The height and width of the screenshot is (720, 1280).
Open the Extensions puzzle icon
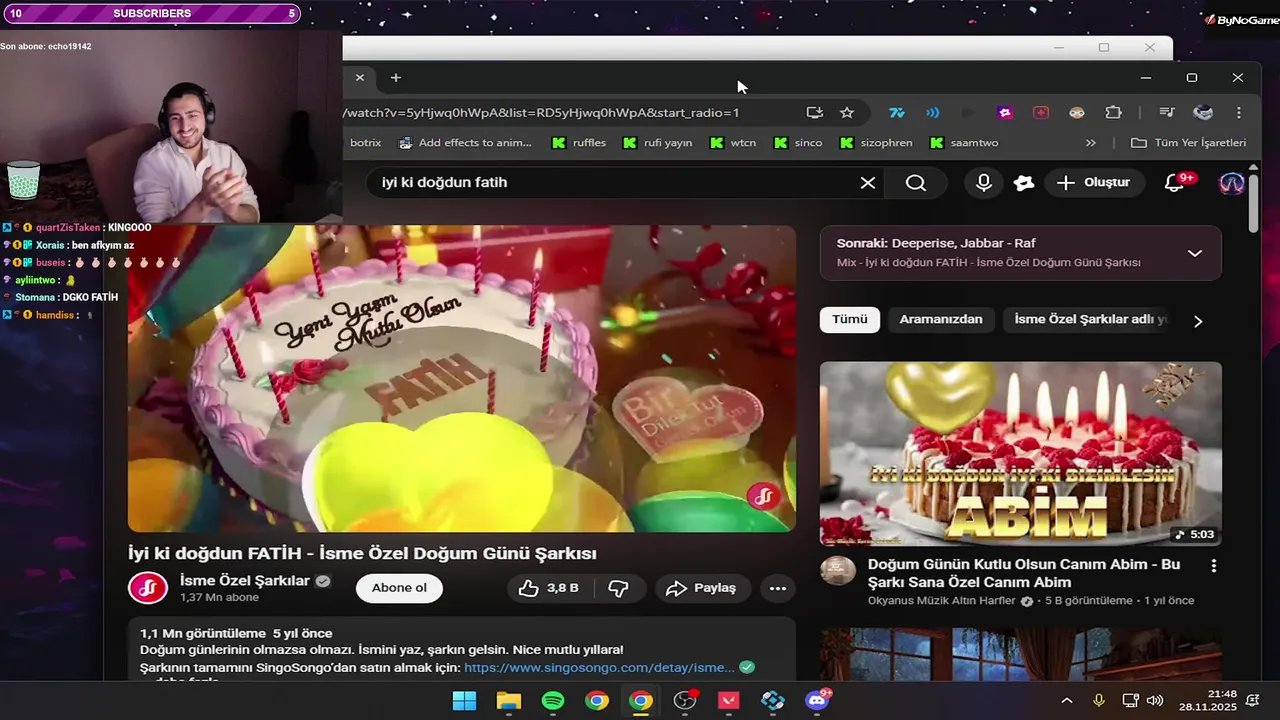[x=1113, y=113]
